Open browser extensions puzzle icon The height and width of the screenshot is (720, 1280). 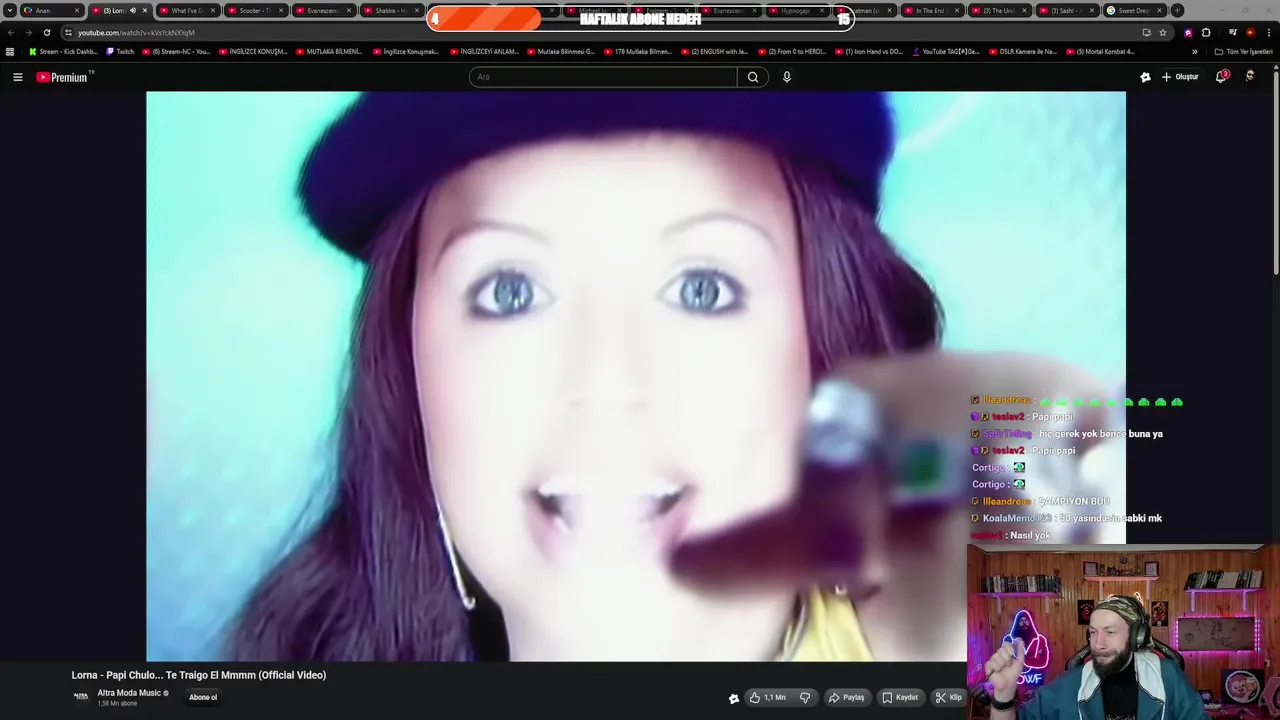point(1206,32)
